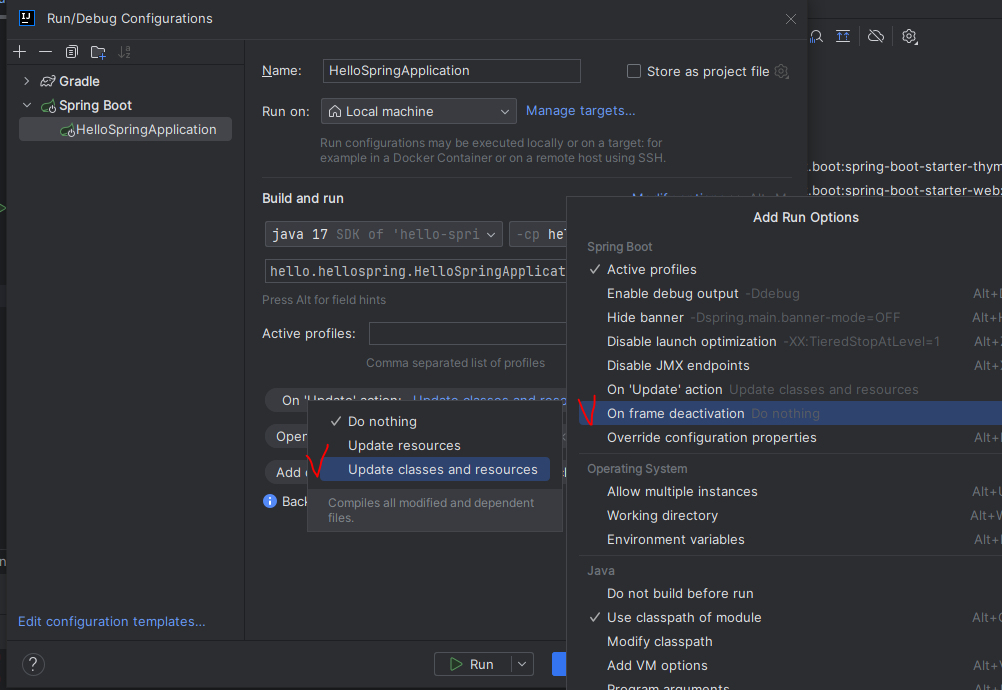This screenshot has width=1002, height=690.
Task: Open Edit configuration templates link
Action: coord(112,622)
